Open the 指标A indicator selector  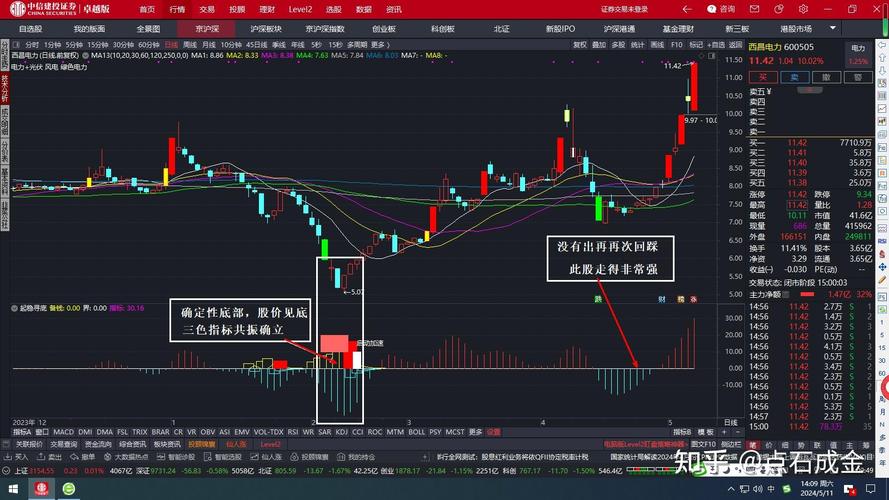coord(22,432)
